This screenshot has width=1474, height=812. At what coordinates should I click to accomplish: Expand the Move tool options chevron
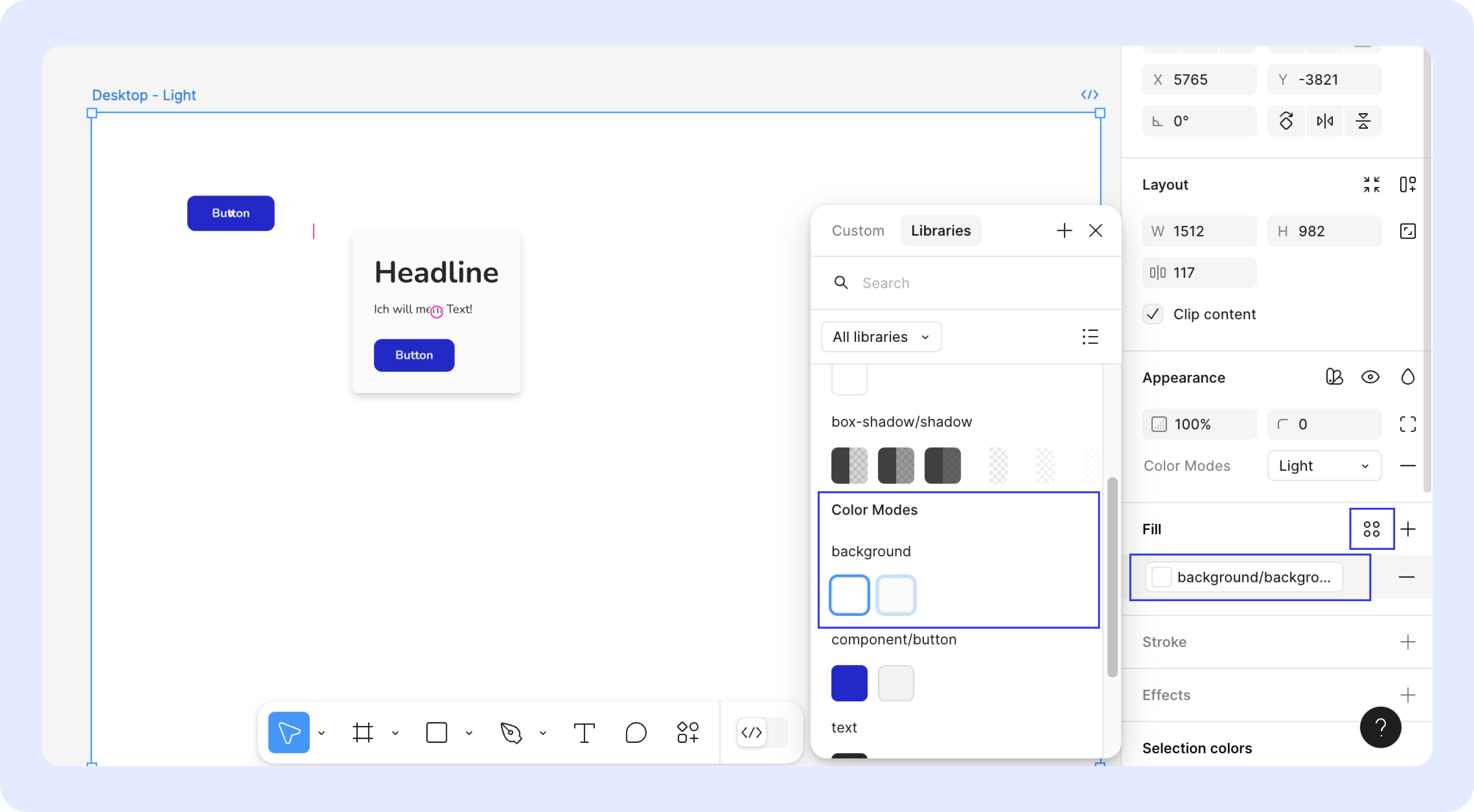point(322,733)
